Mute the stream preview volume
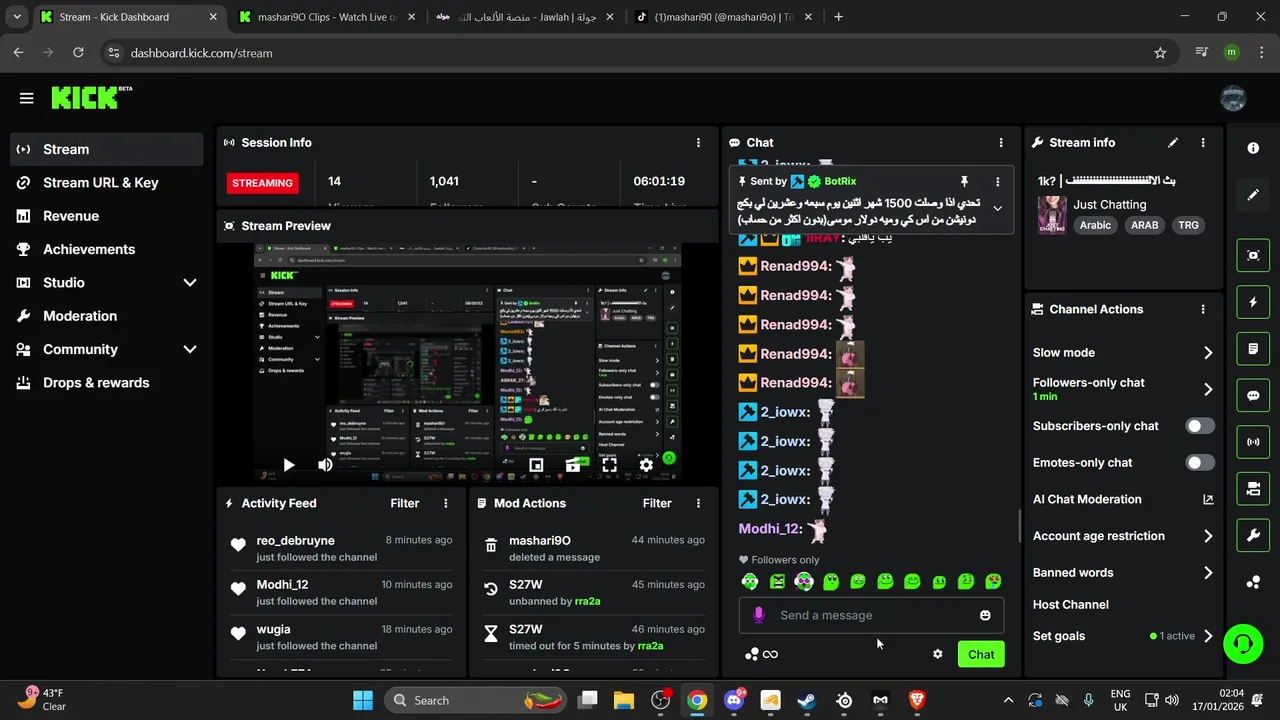The image size is (1280, 720). click(x=325, y=465)
